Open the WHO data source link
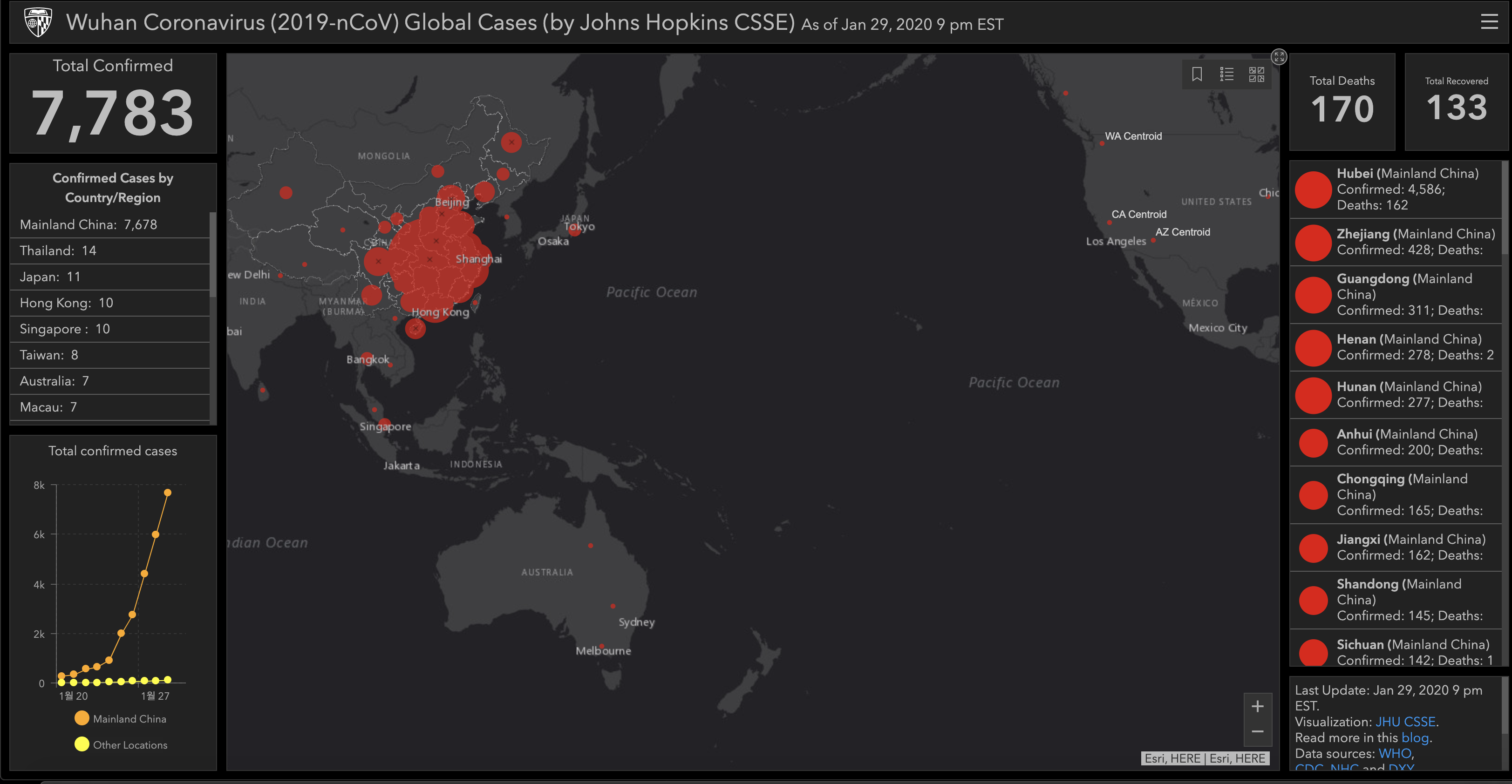The image size is (1512, 784). tap(1395, 753)
